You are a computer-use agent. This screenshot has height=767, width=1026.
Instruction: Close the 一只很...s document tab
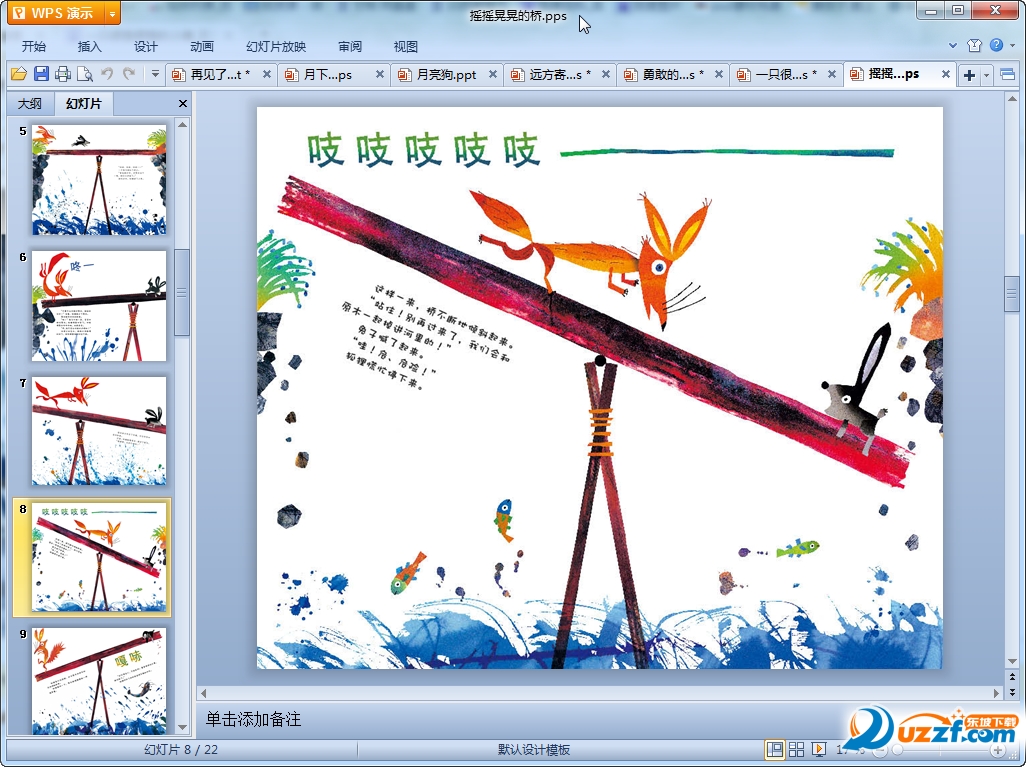click(832, 75)
